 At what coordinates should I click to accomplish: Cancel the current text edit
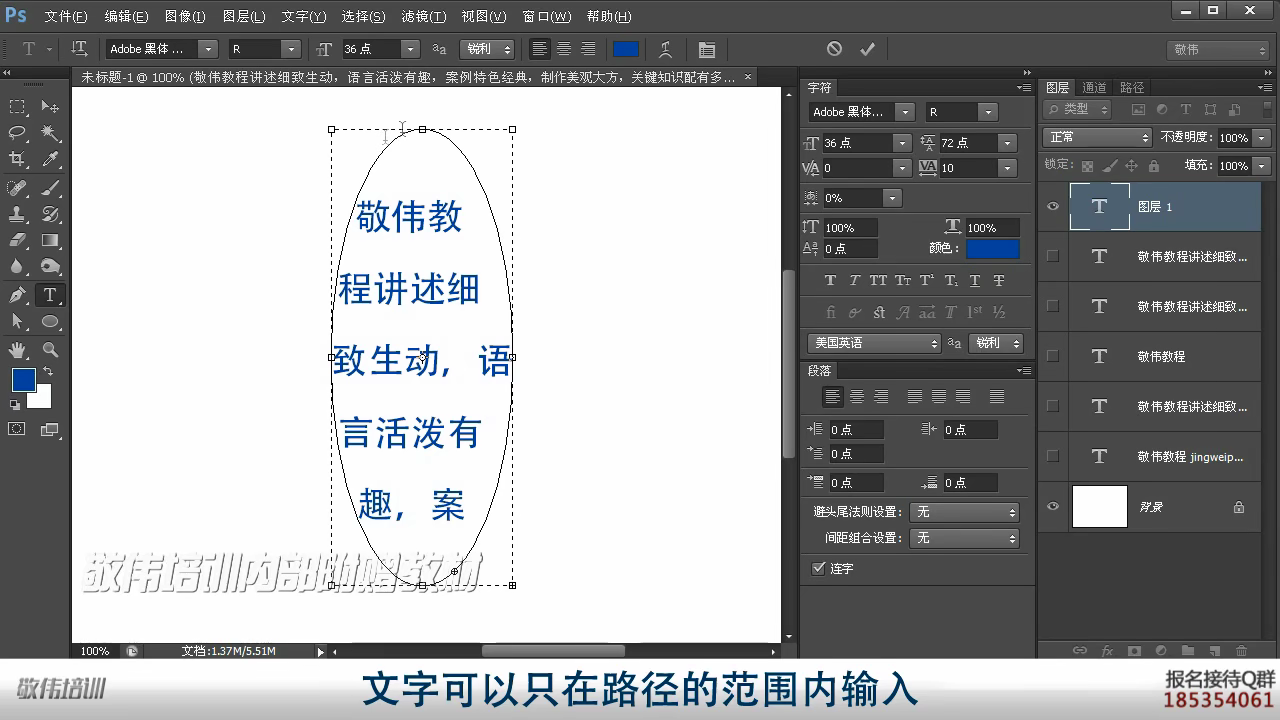834,49
